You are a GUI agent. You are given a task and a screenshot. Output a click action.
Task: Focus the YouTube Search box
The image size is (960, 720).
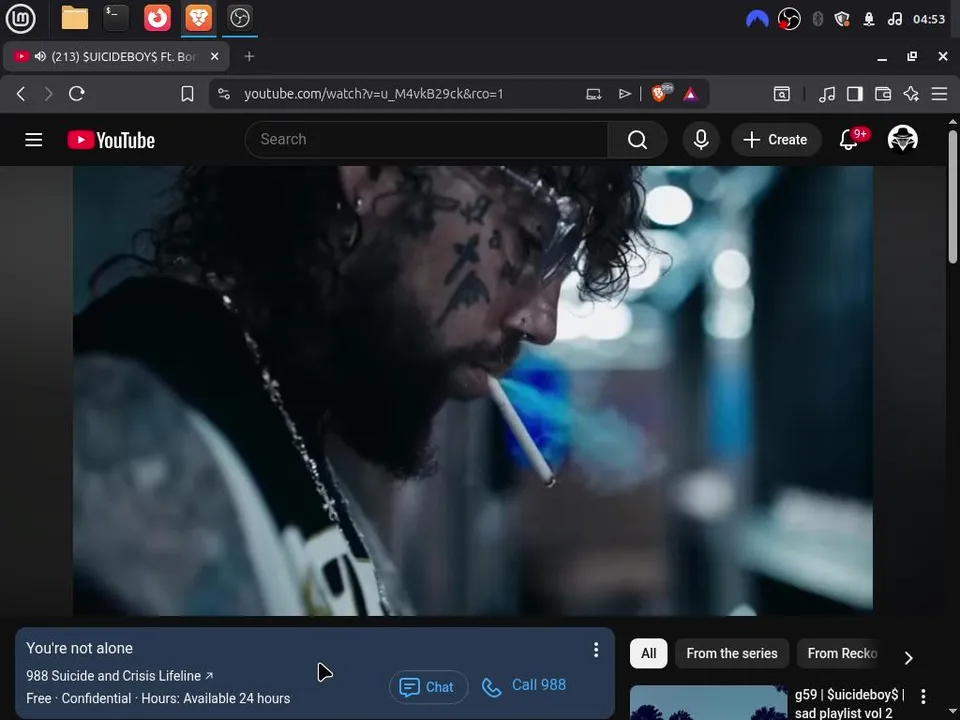[426, 140]
